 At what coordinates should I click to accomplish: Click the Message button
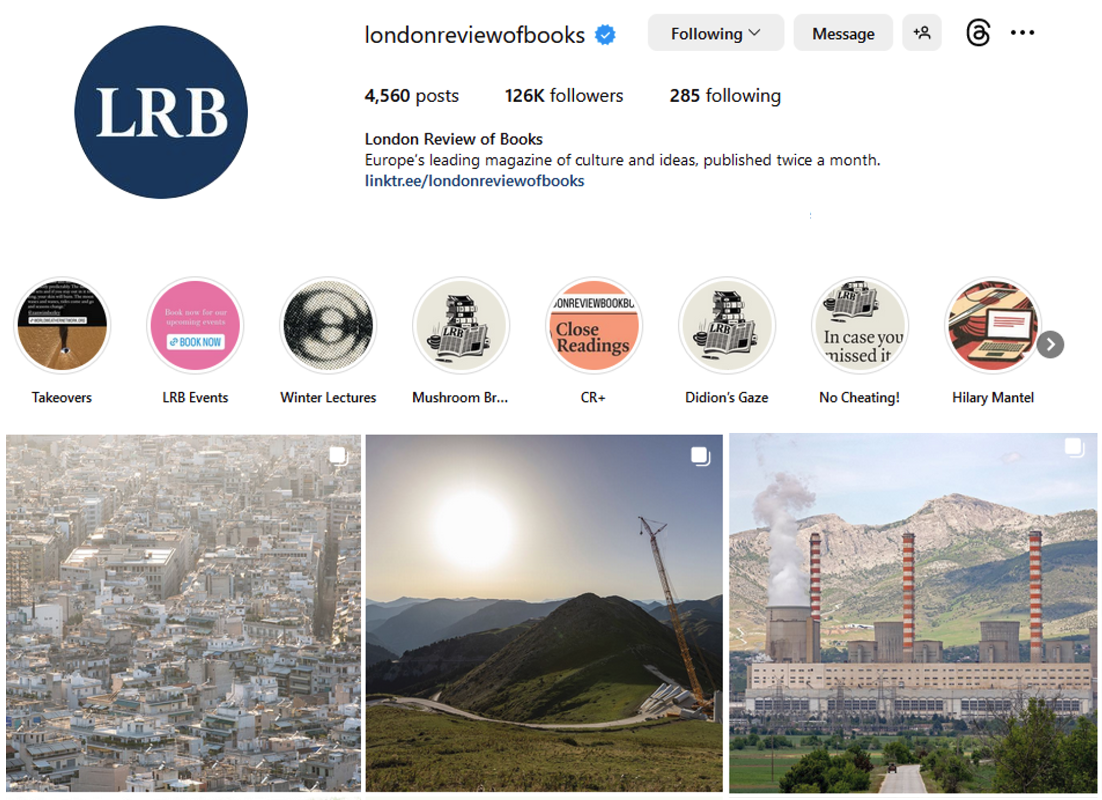point(843,33)
